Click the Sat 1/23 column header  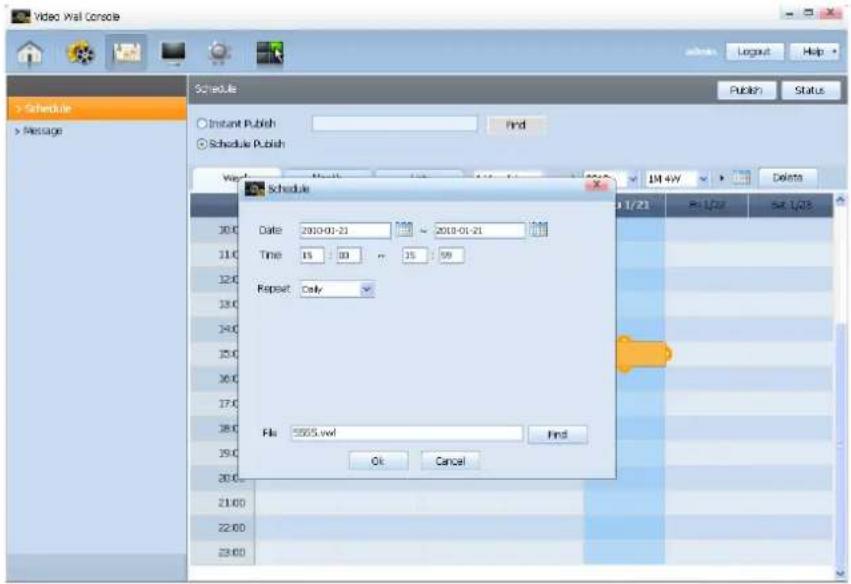tap(790, 205)
